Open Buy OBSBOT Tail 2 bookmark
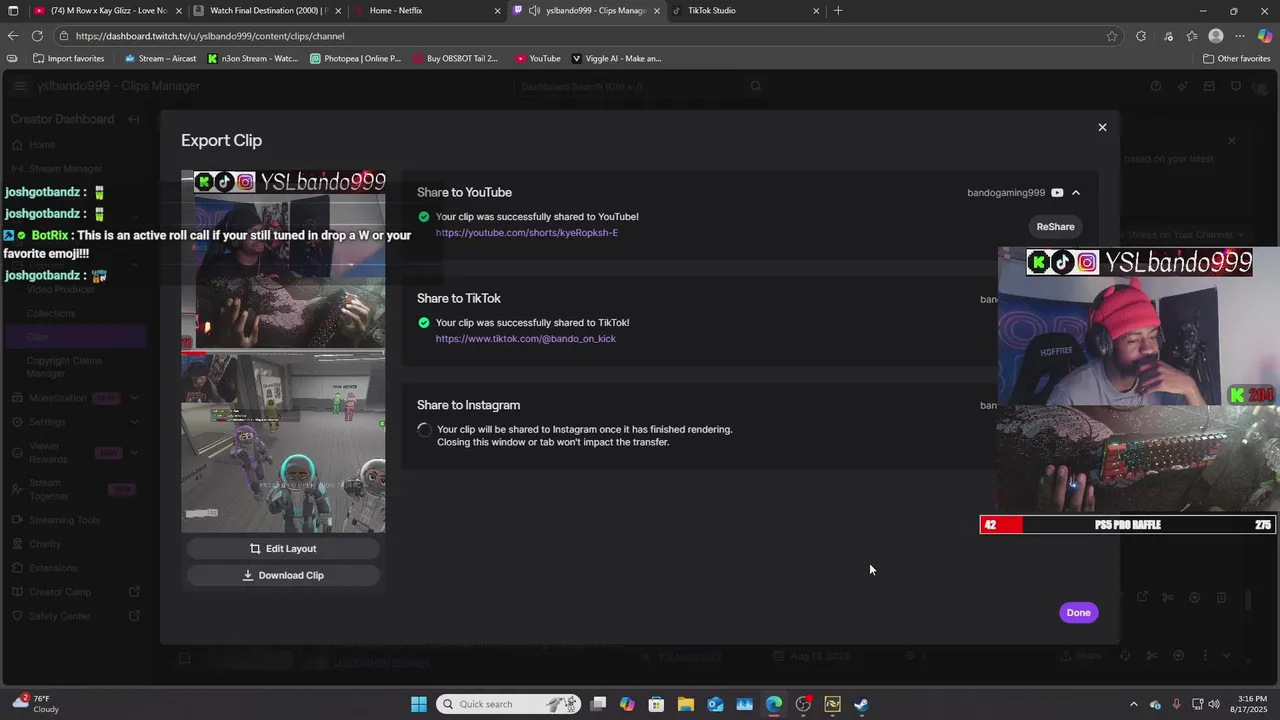This screenshot has width=1280, height=720. coord(455,59)
